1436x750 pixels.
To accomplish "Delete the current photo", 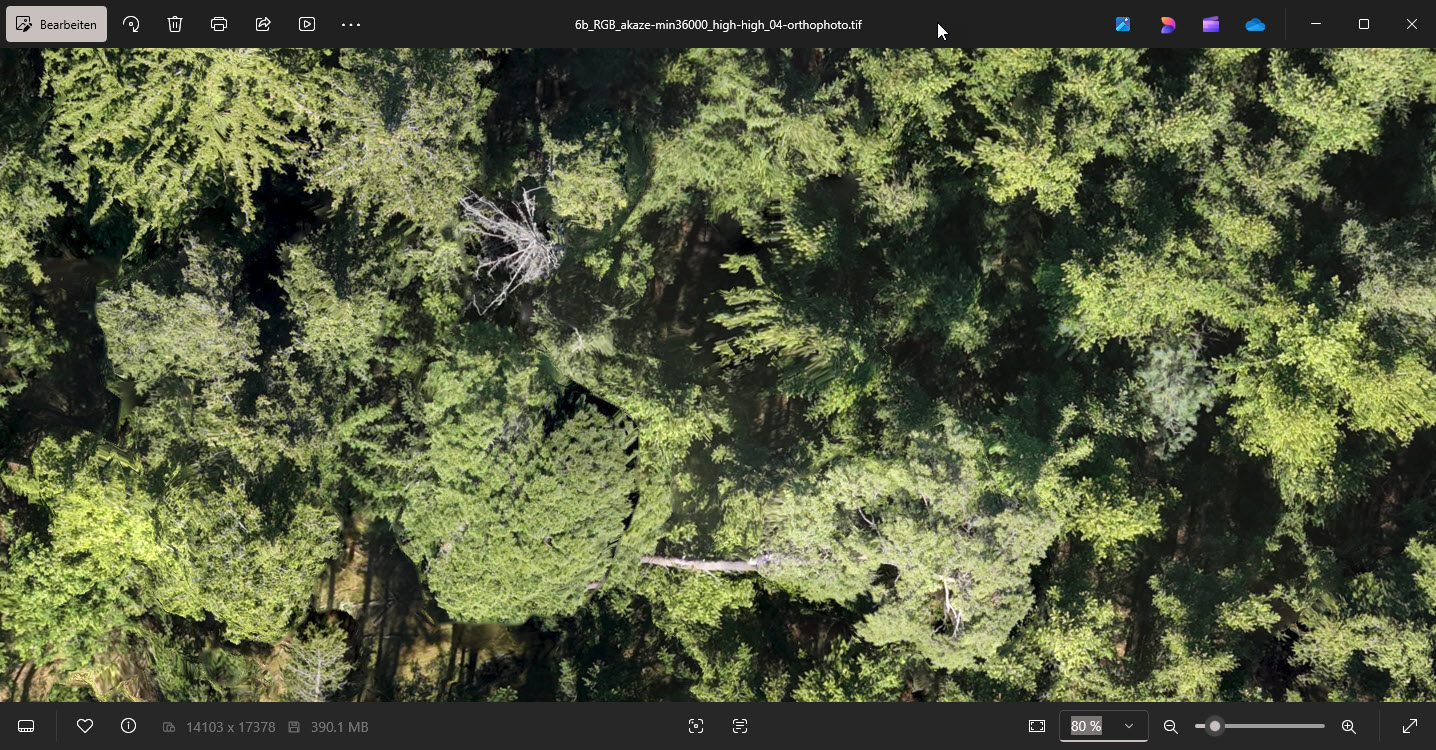I will [175, 24].
